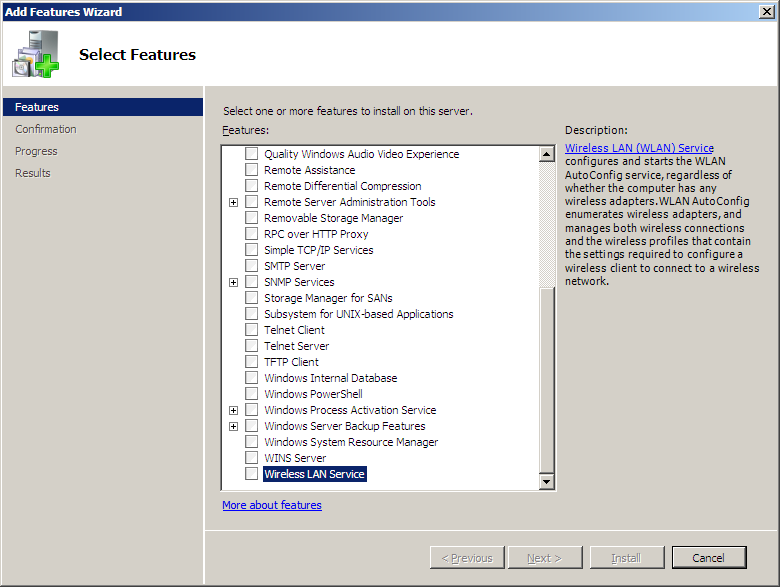Select the TFTP Client label text
Image resolution: width=780 pixels, height=587 pixels.
click(291, 362)
